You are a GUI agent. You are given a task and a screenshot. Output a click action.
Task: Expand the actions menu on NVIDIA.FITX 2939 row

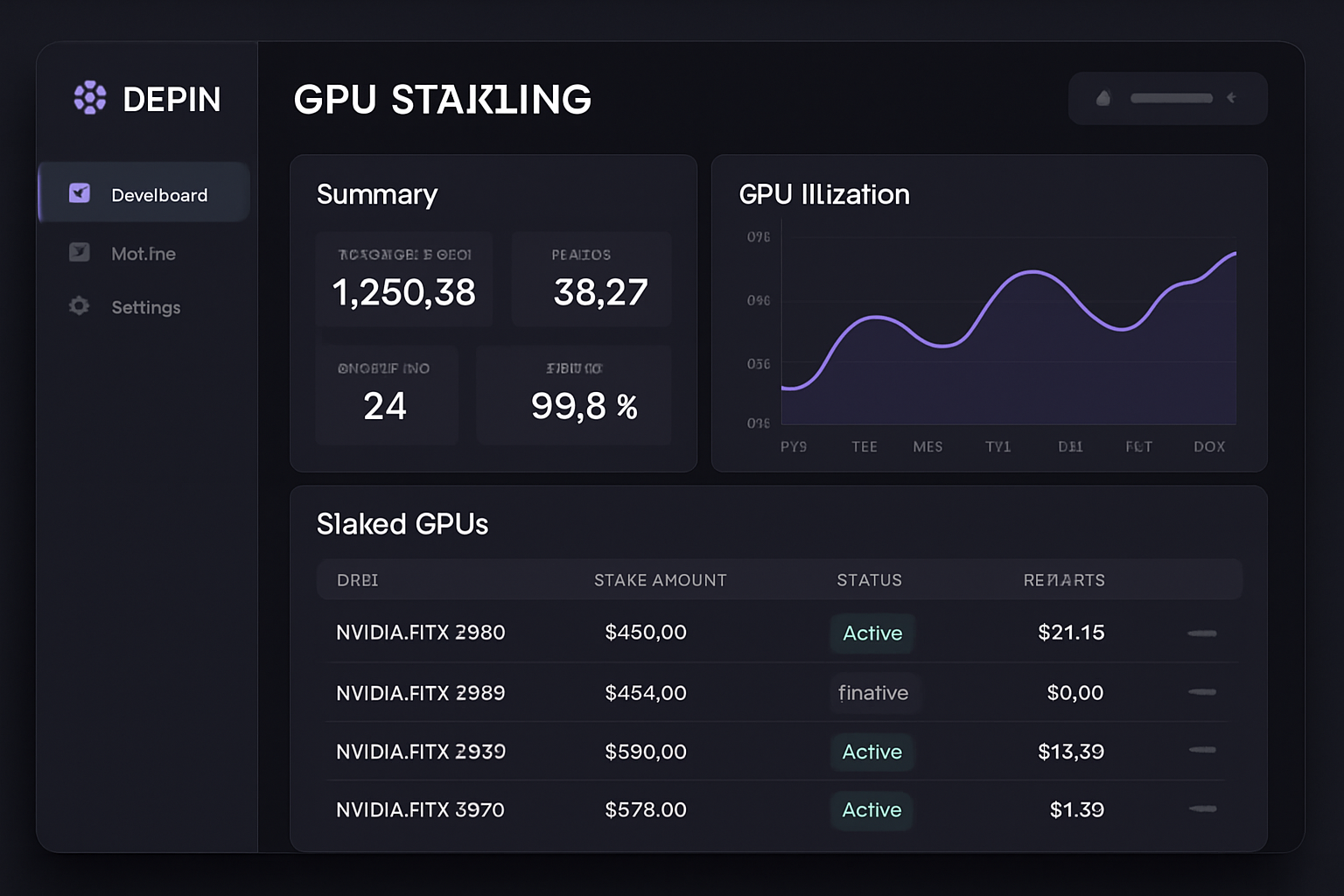coord(1202,750)
